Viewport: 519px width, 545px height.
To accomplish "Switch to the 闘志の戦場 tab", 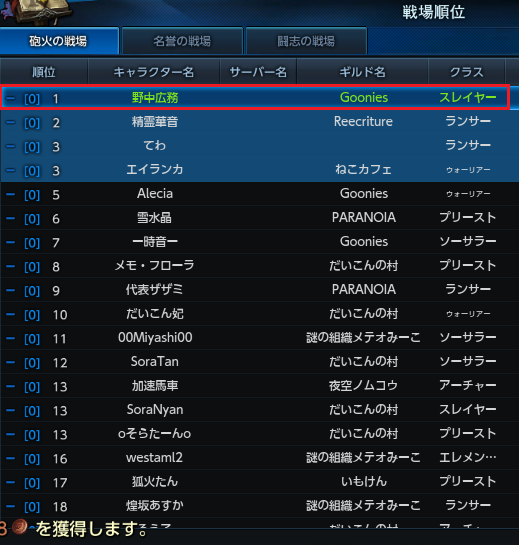I will (306, 41).
